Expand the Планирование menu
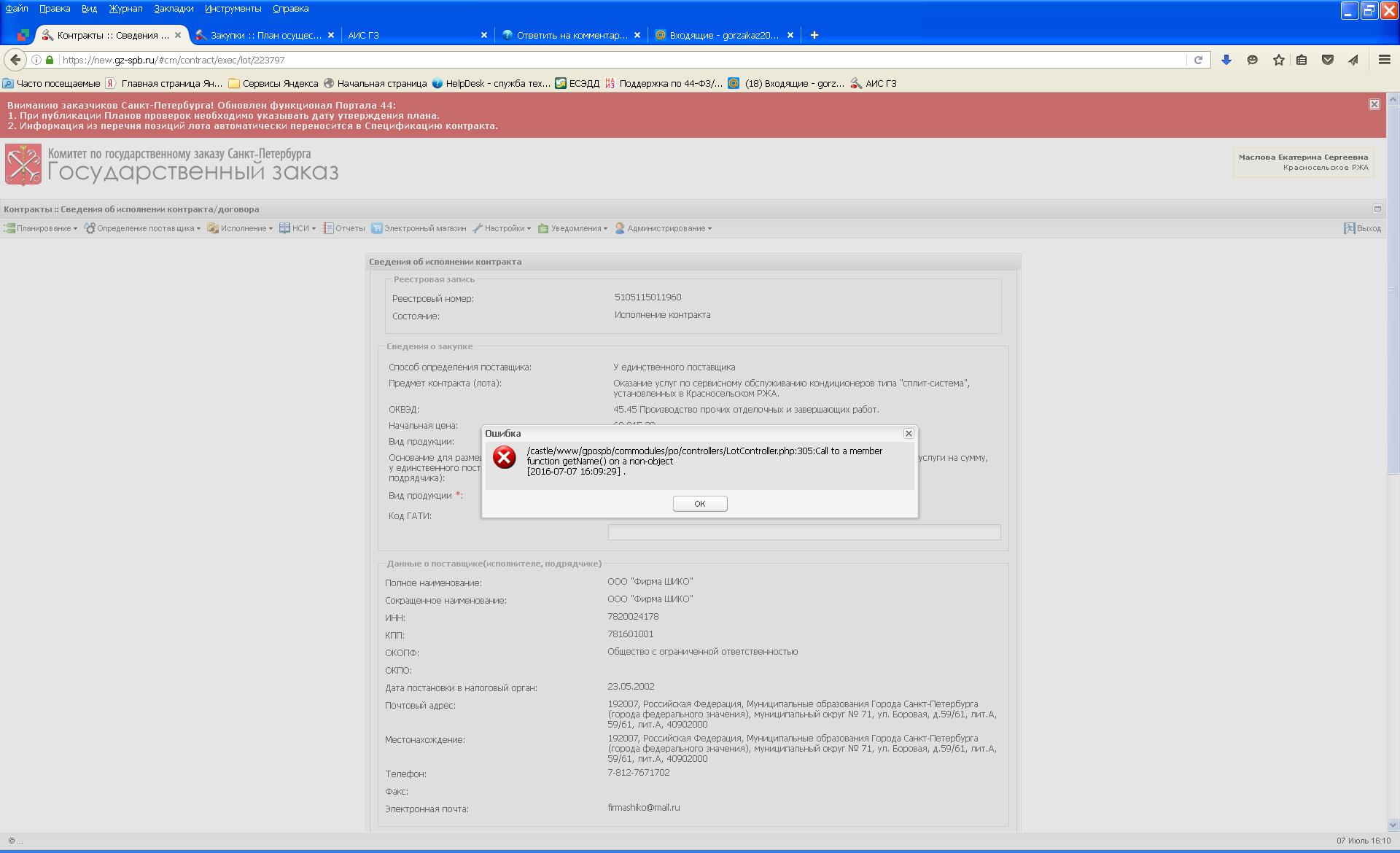This screenshot has height=853, width=1400. (42, 228)
